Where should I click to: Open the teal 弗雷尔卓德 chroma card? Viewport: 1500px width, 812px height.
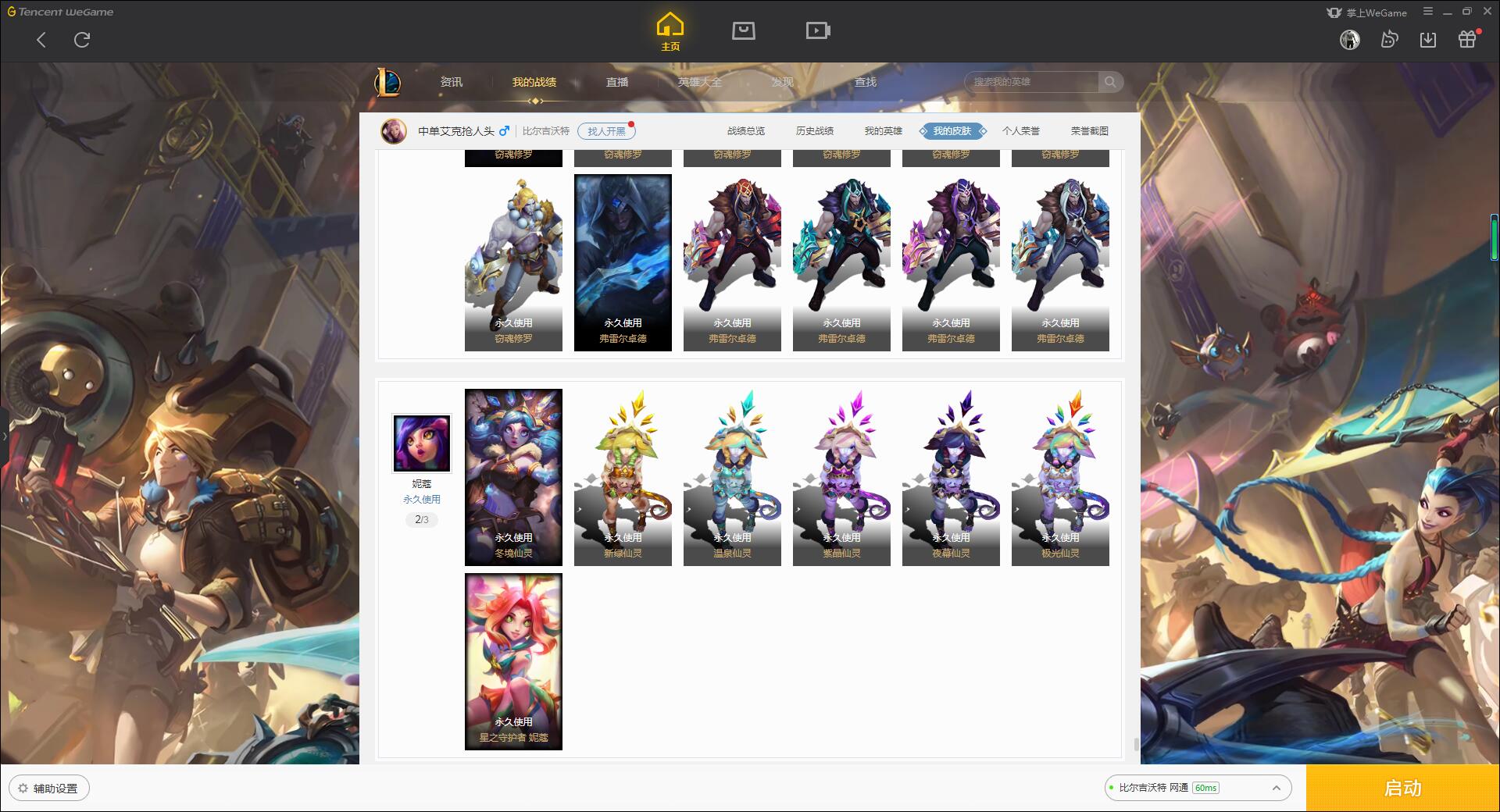click(x=841, y=262)
